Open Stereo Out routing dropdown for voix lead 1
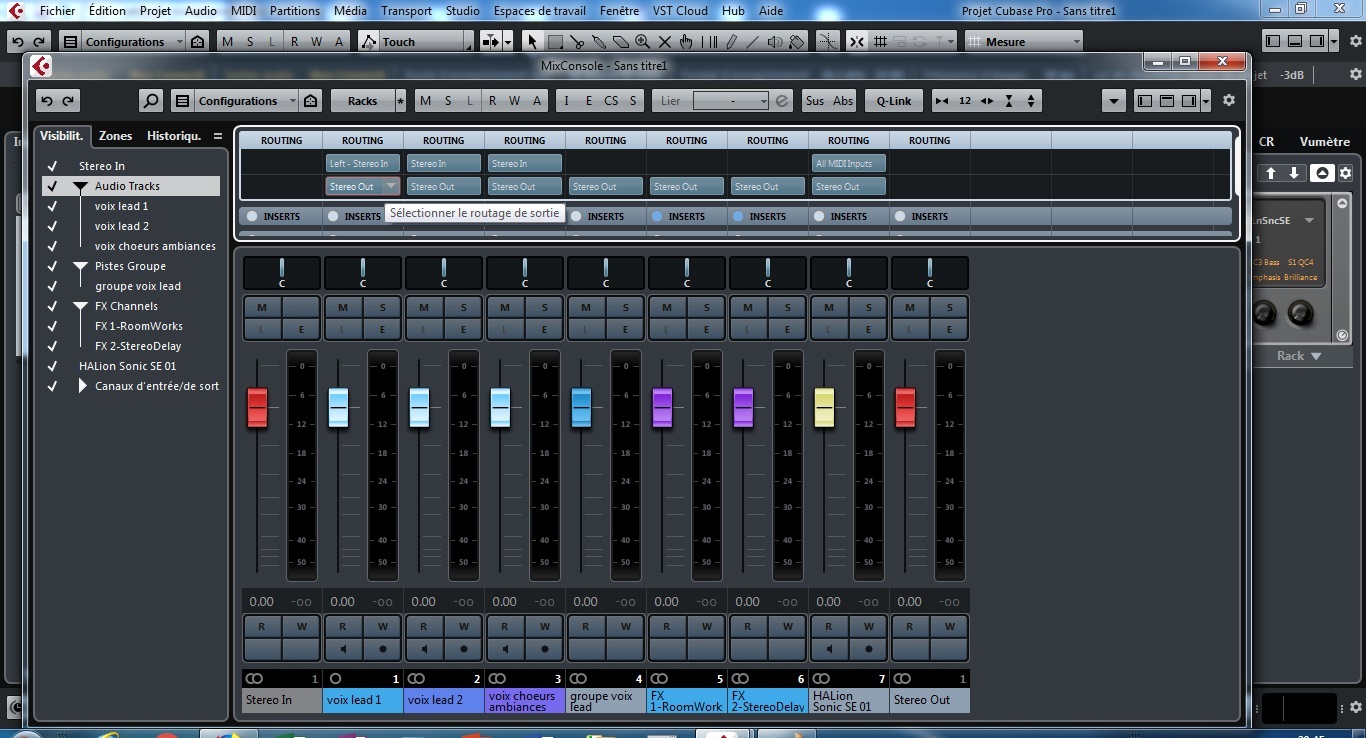The width and height of the screenshot is (1366, 738). tap(363, 187)
